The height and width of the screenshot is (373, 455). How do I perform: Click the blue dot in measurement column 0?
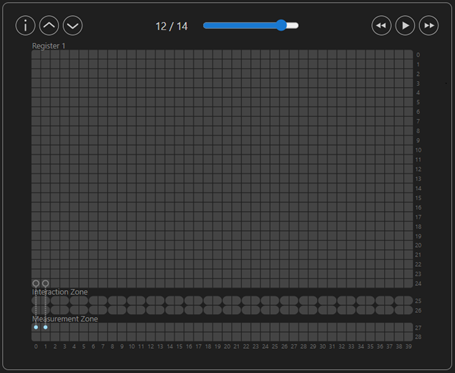coord(36,327)
